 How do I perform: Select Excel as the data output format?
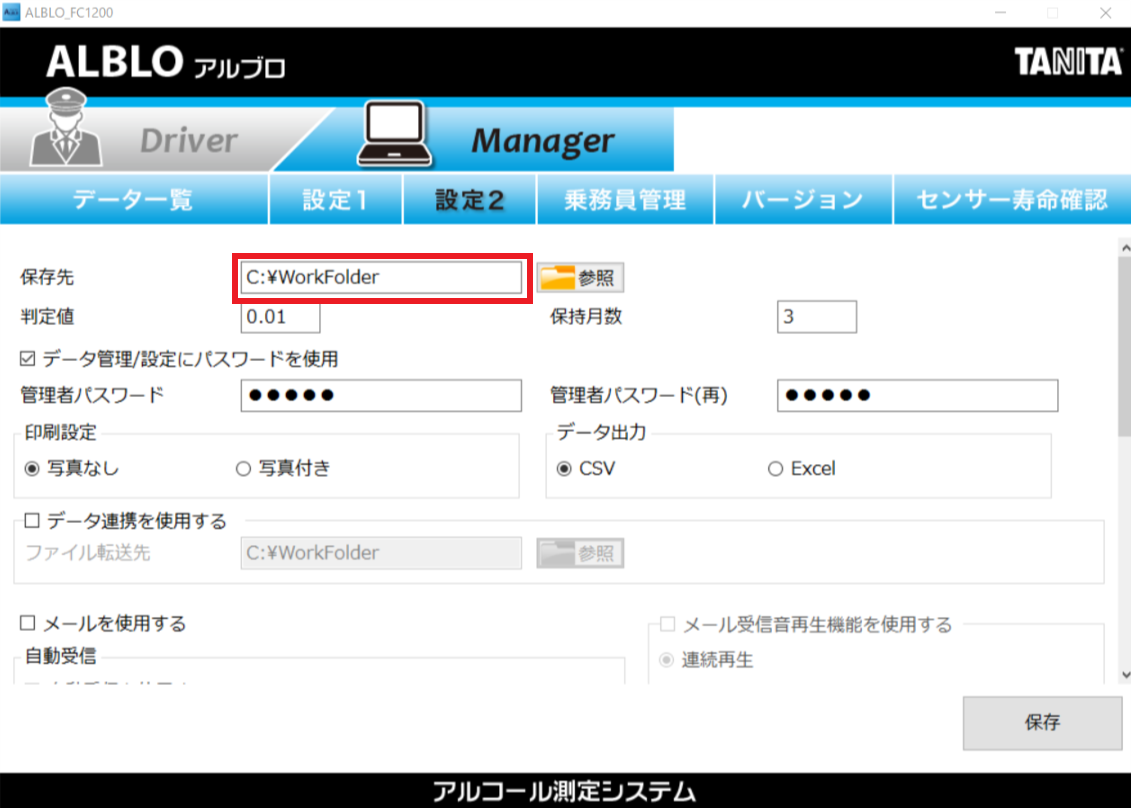tap(775, 468)
